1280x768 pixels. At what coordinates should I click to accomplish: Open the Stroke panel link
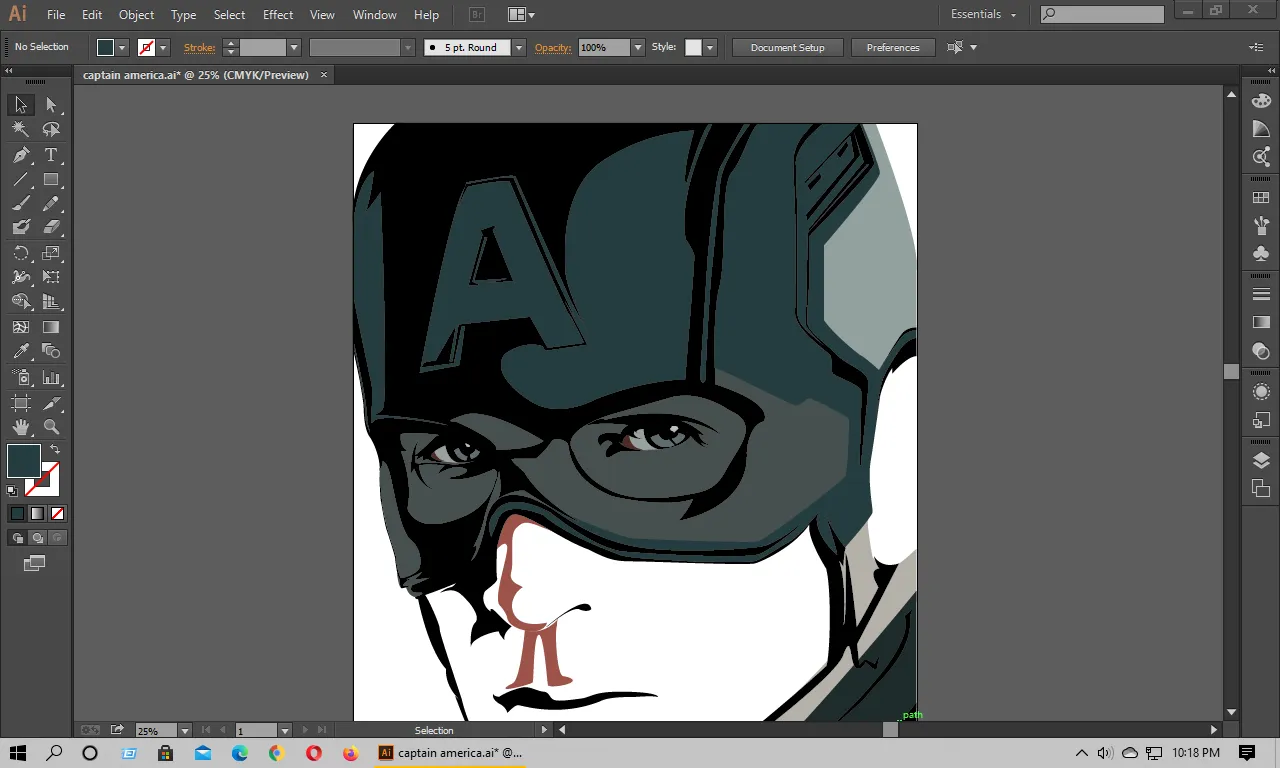click(200, 47)
